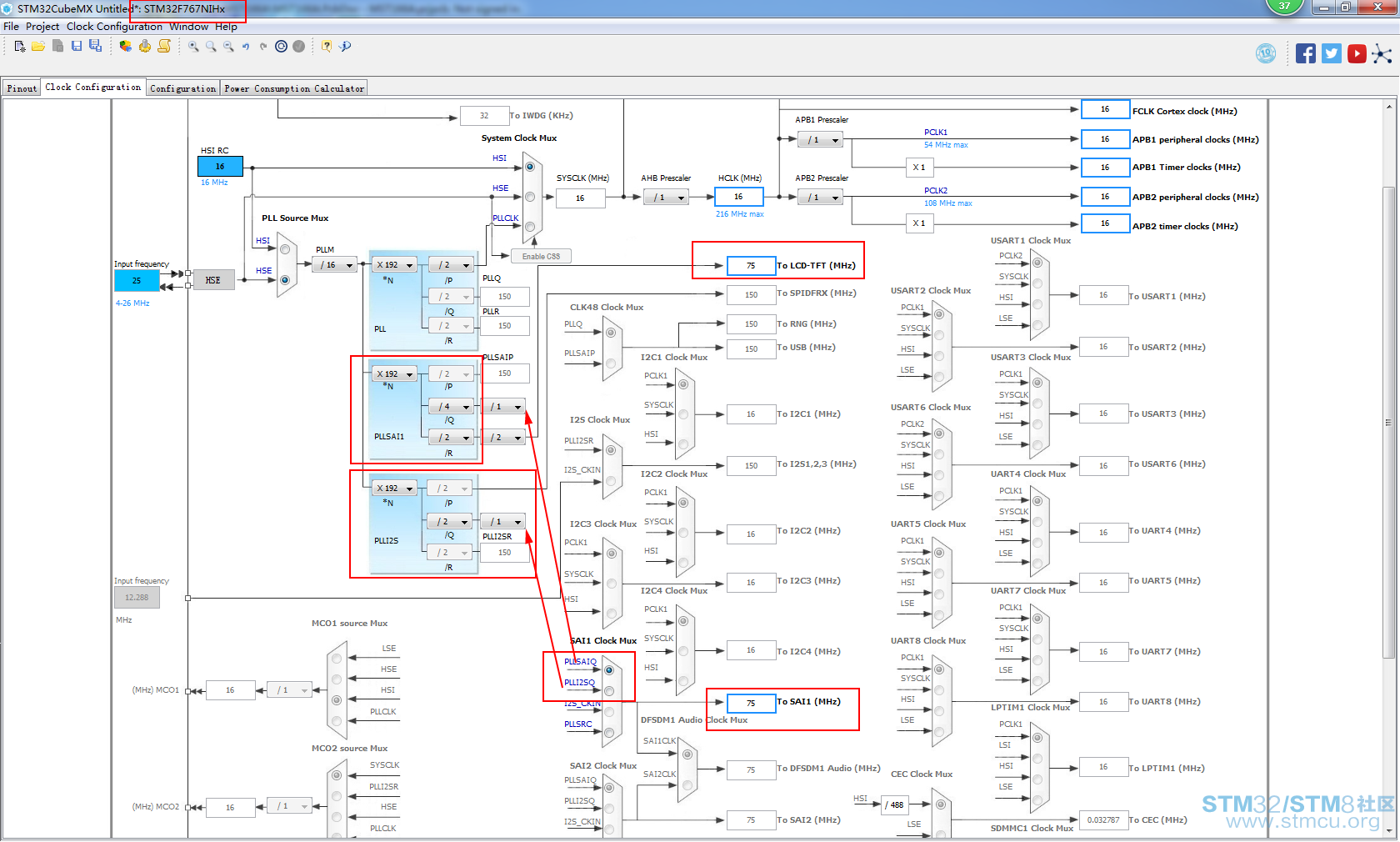Click the yellow question mark Help icon
1400x842 pixels.
pyautogui.click(x=327, y=47)
